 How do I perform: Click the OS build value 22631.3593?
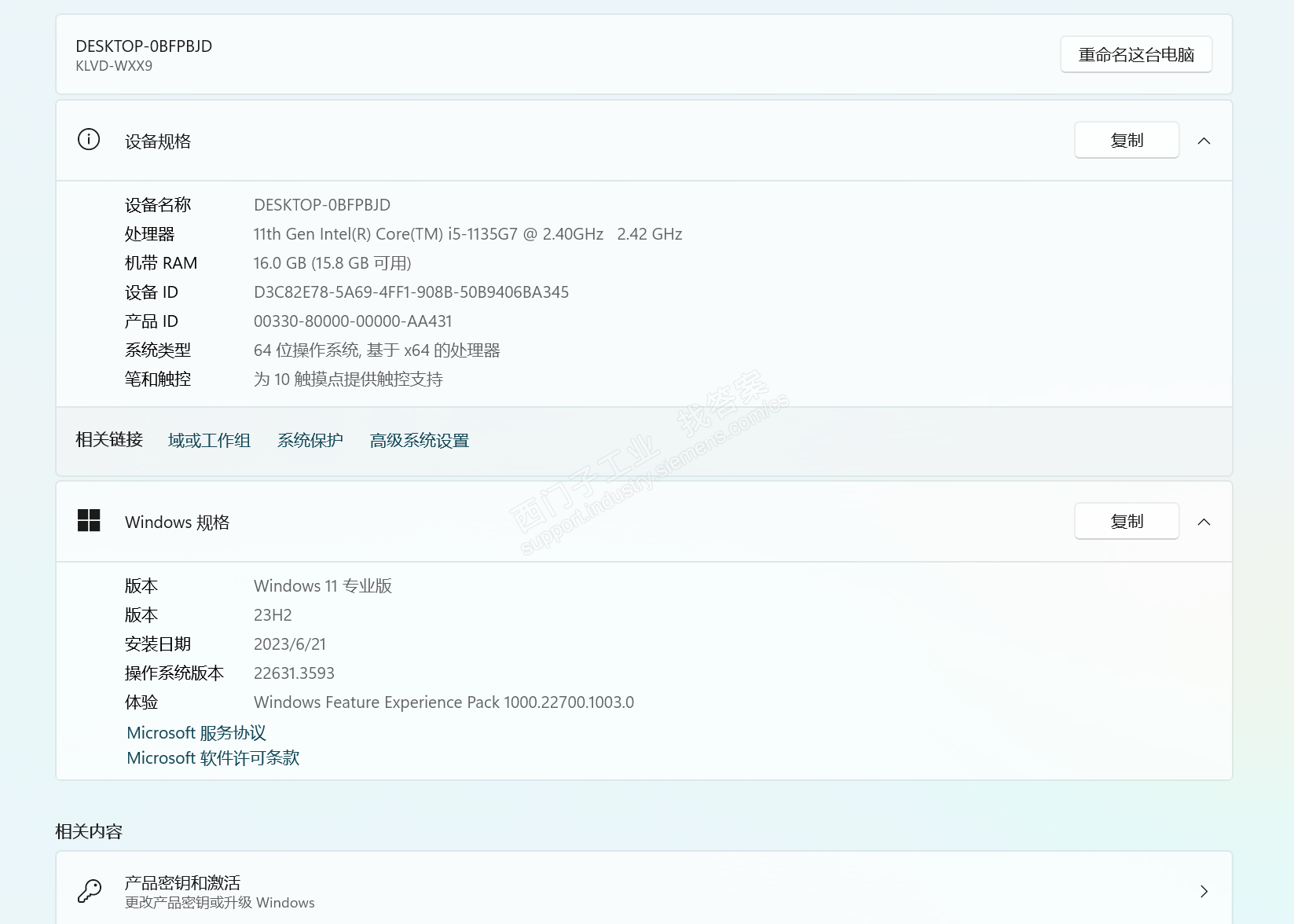[x=294, y=673]
